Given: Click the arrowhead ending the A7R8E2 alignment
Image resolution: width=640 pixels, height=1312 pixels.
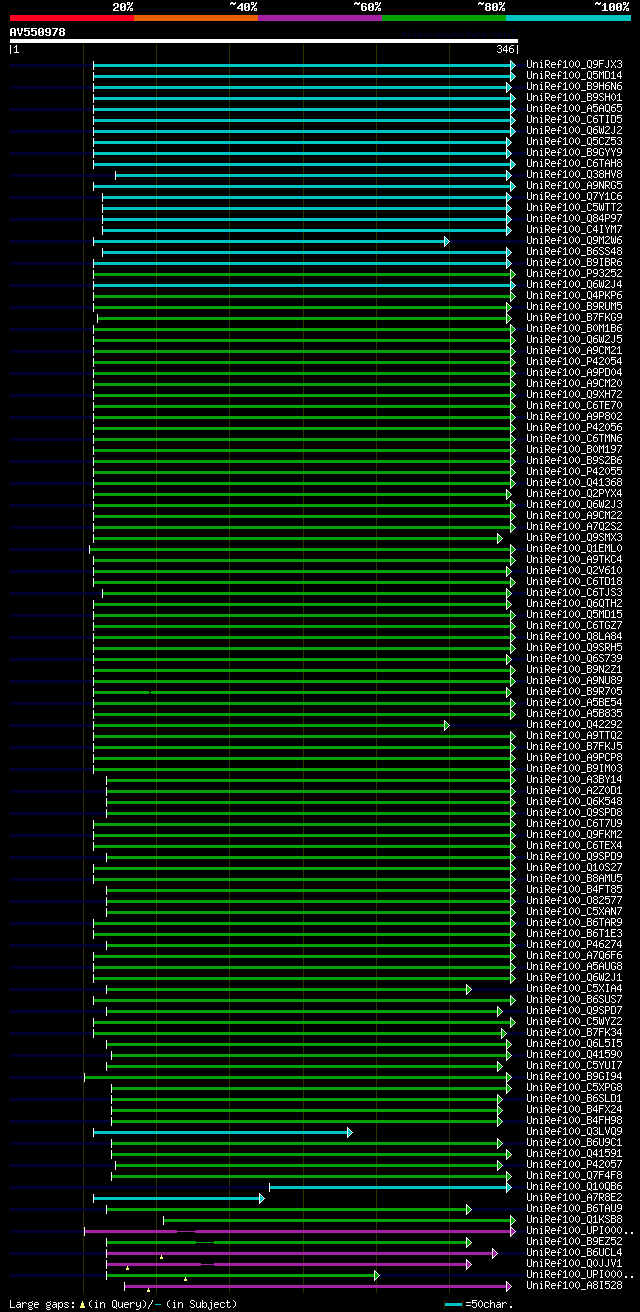Looking at the screenshot, I should 261,1198.
